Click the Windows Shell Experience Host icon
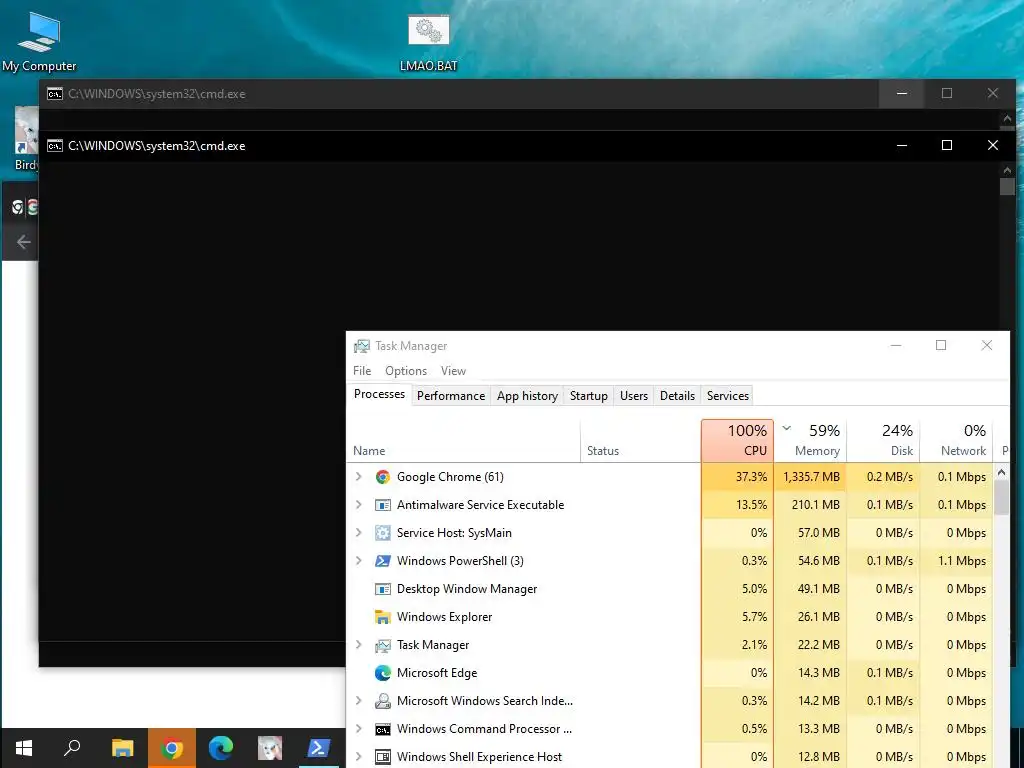Screen dimensions: 1024x768 click(x=383, y=757)
